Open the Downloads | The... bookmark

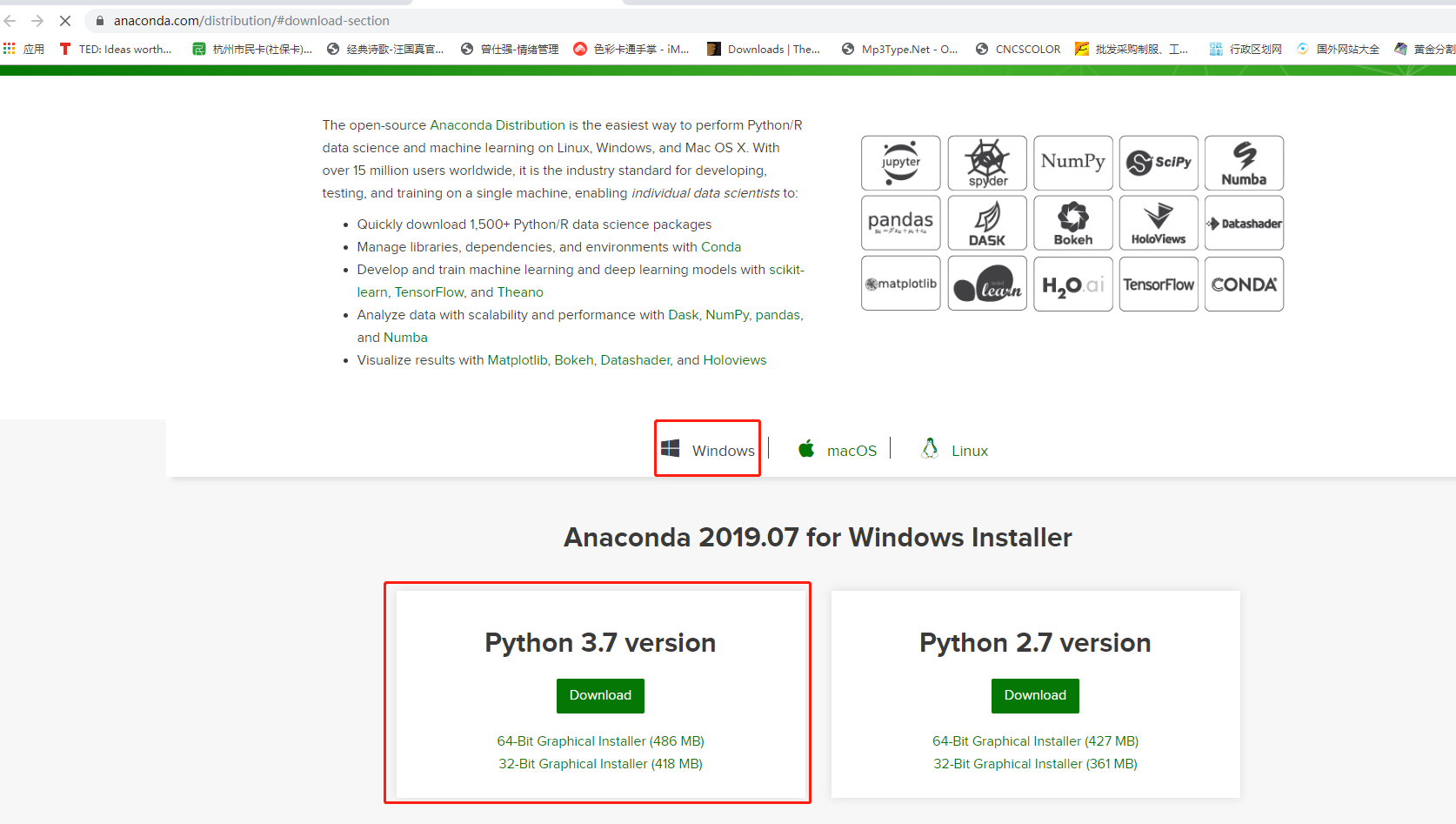click(764, 50)
